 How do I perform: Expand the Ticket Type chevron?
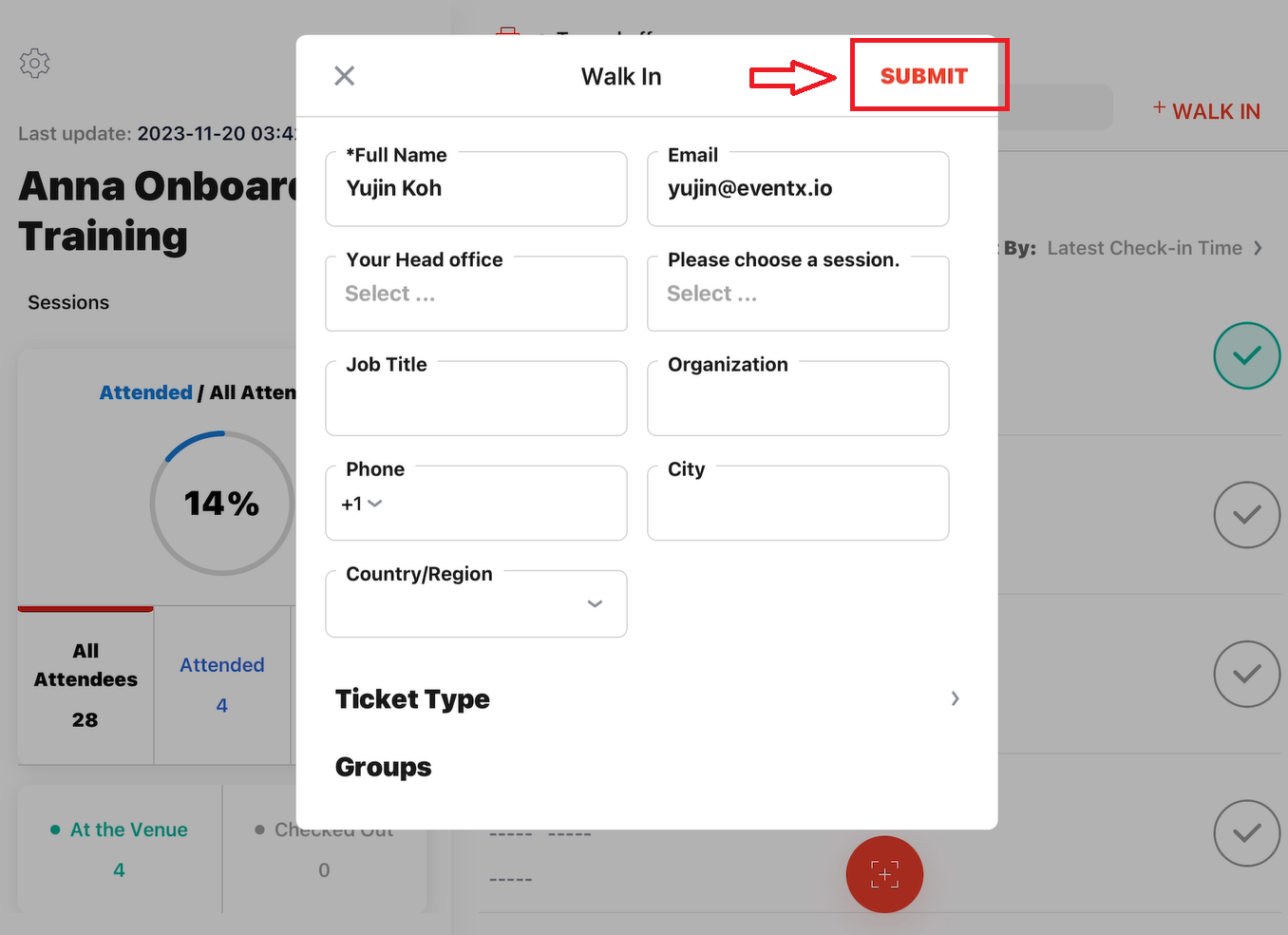(x=955, y=698)
